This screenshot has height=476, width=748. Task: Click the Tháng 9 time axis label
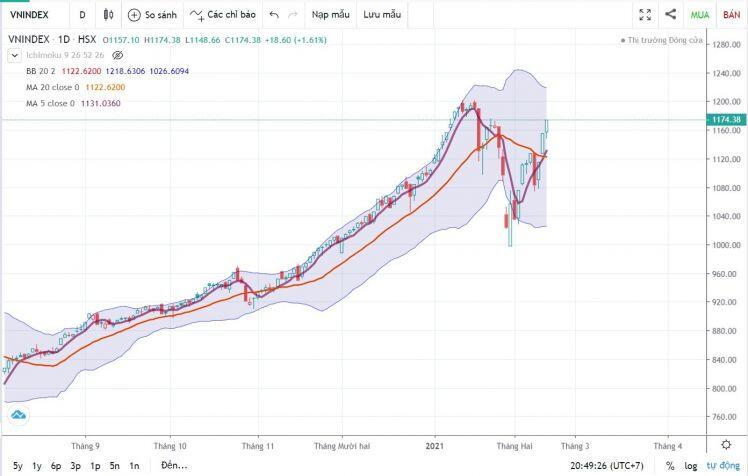click(x=85, y=446)
